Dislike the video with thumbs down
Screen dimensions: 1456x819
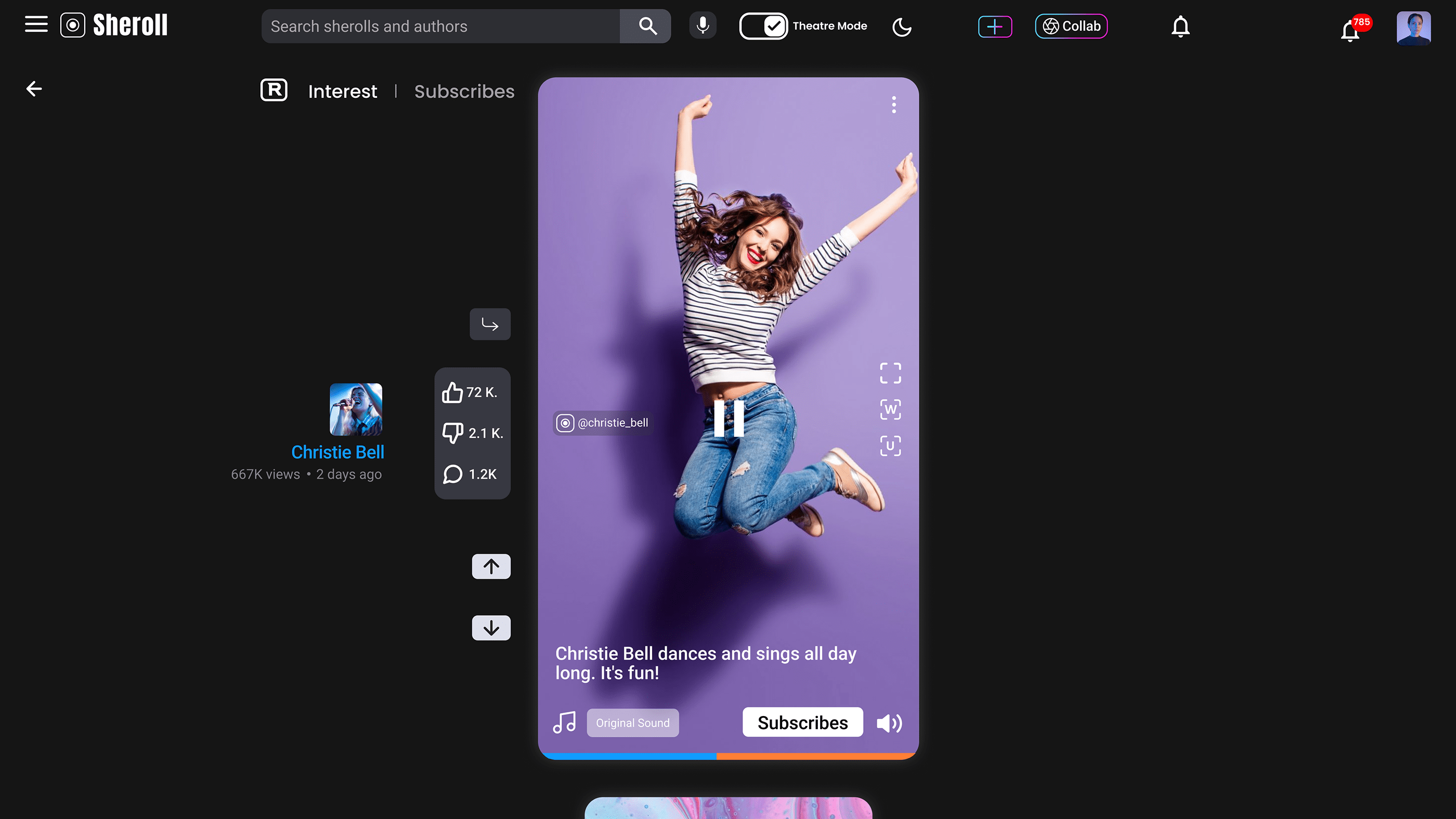(x=453, y=433)
